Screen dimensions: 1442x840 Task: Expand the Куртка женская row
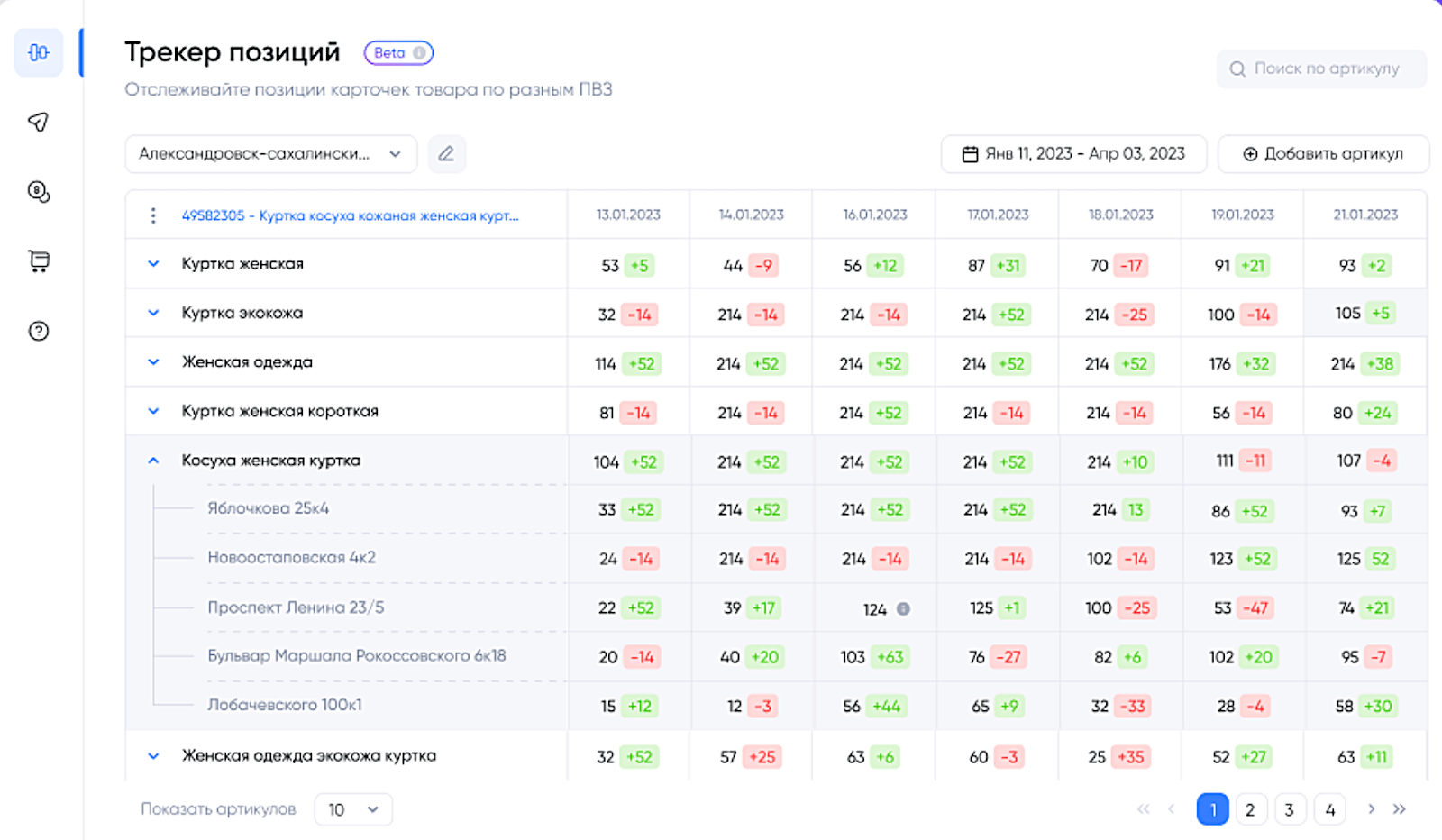pyautogui.click(x=153, y=264)
